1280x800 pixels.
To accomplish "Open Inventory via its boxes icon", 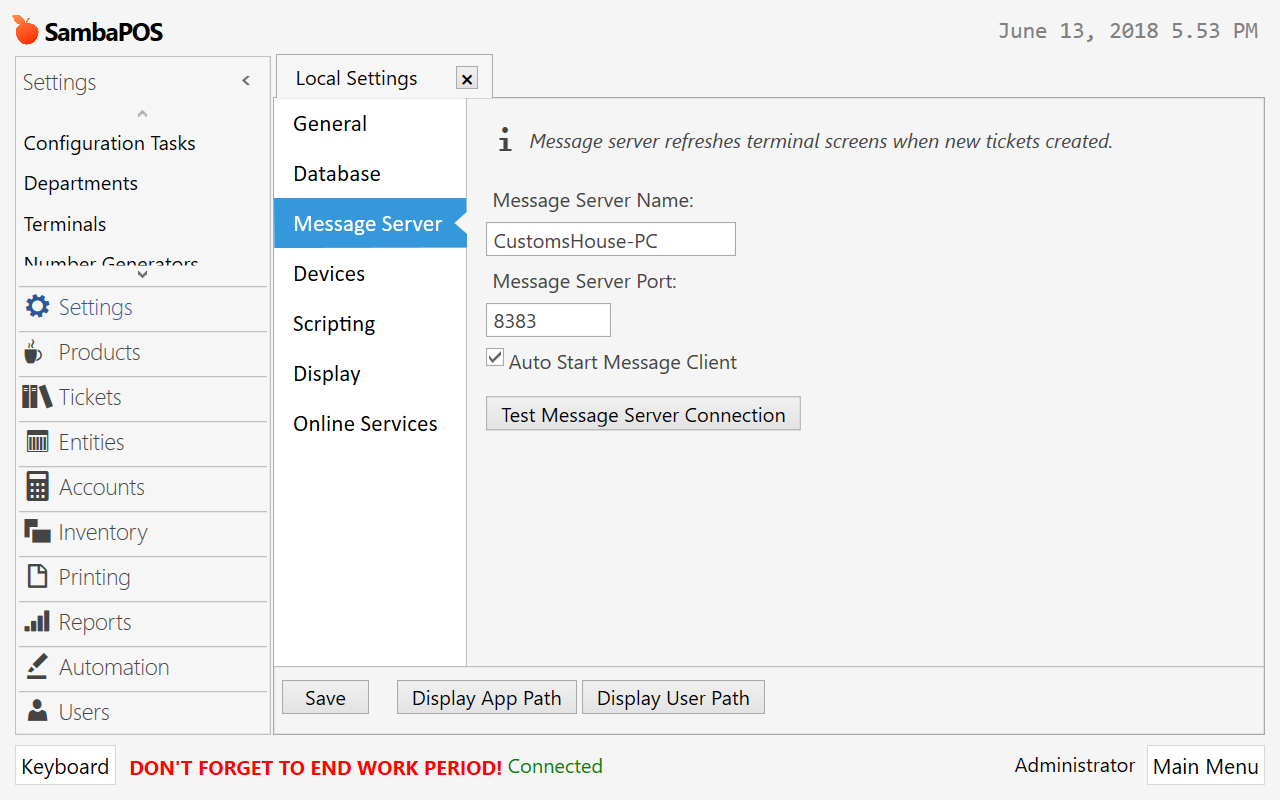I will 37,532.
